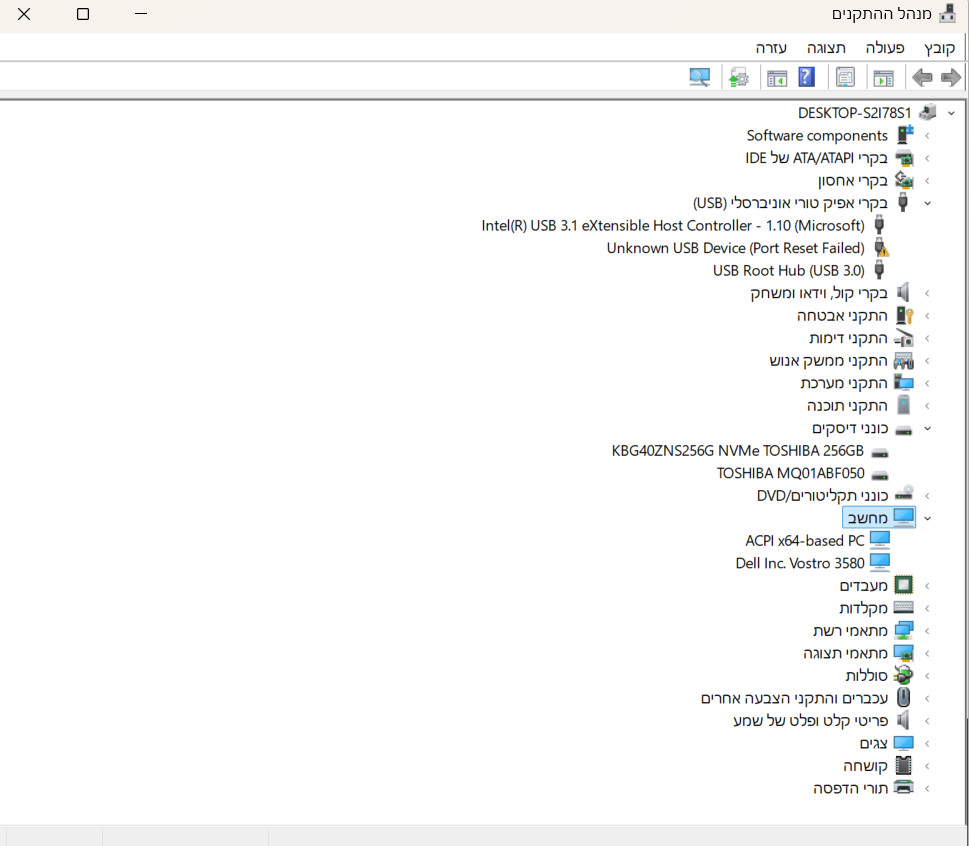Click Scan for hardware changes toolbar icon
Image resolution: width=969 pixels, height=846 pixels.
(x=700, y=77)
